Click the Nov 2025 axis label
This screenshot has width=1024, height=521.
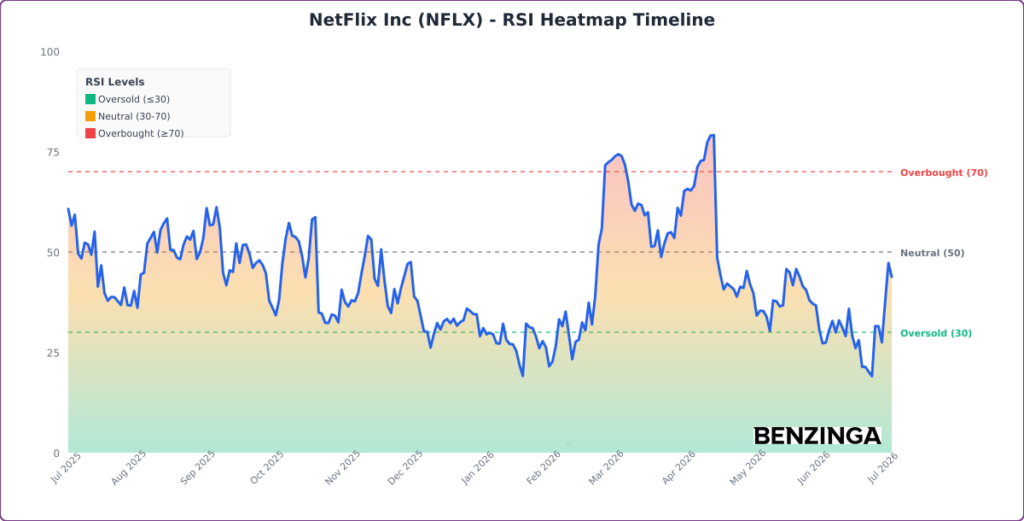point(342,467)
